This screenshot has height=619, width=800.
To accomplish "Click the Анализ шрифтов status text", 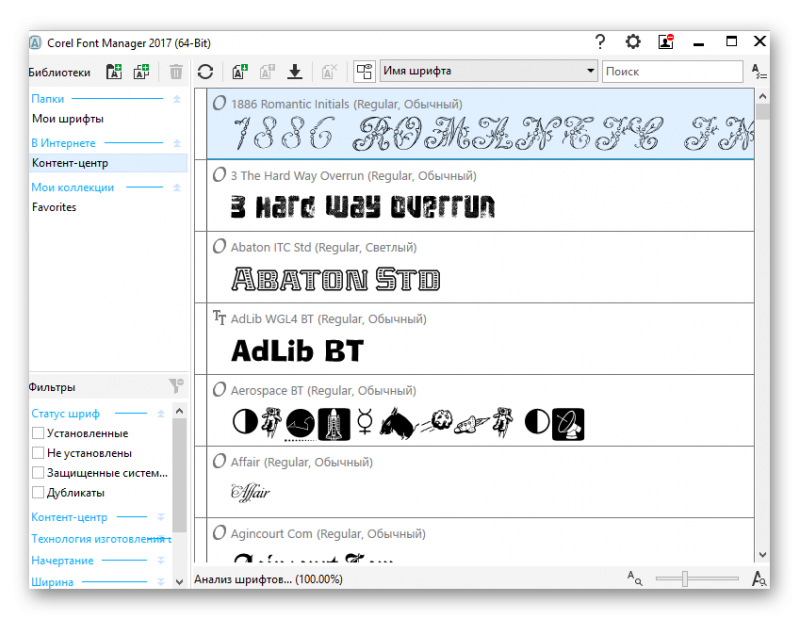I will [x=268, y=579].
